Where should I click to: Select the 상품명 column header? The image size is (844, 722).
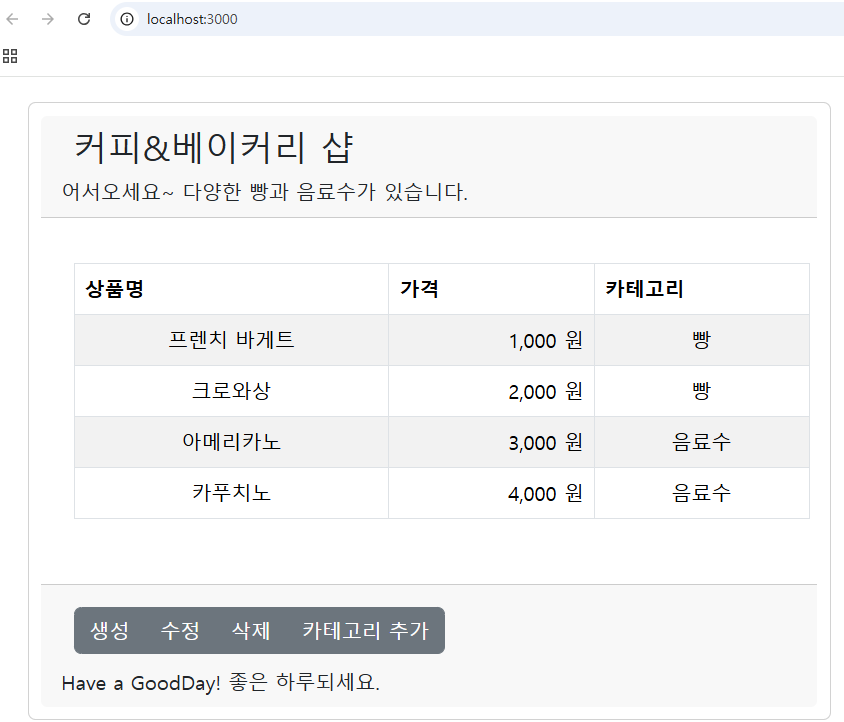(231, 289)
